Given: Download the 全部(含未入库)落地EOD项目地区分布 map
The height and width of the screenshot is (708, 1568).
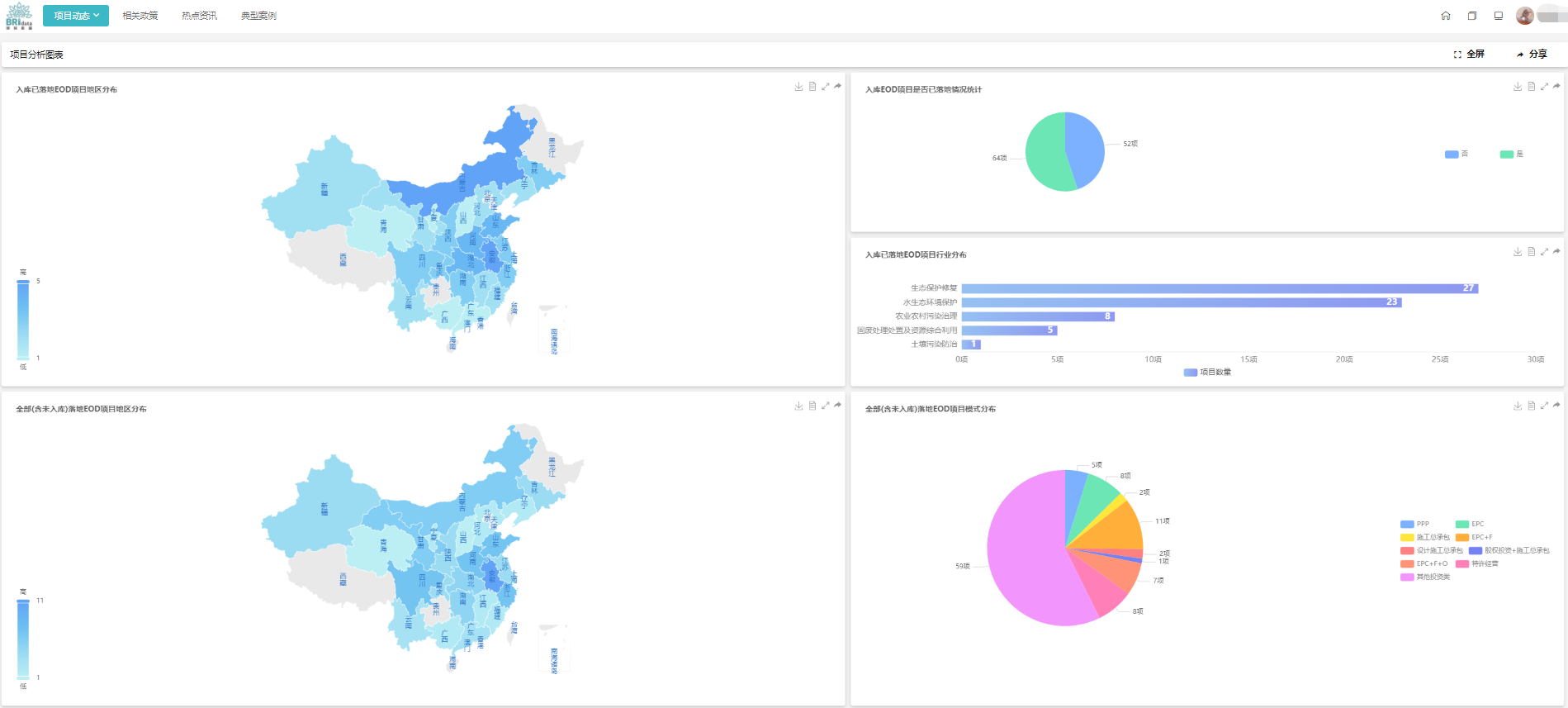Looking at the screenshot, I should 798,406.
